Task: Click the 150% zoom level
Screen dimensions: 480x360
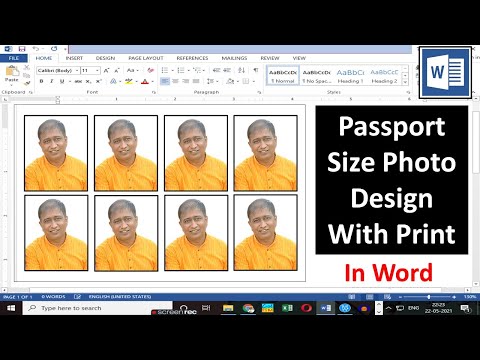Action: tap(470, 297)
